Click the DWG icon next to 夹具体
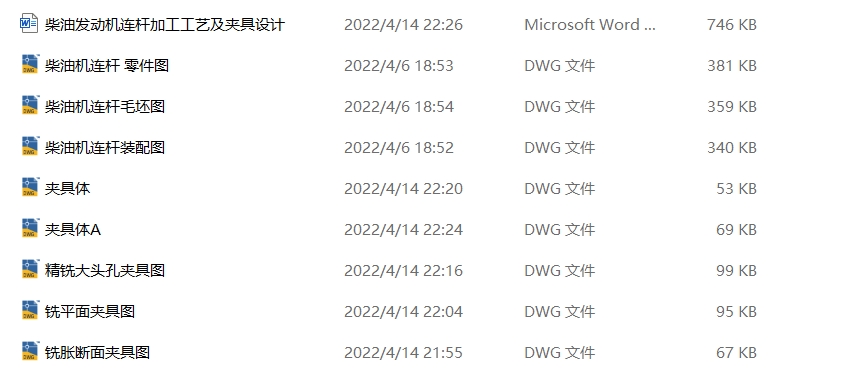 coord(30,187)
